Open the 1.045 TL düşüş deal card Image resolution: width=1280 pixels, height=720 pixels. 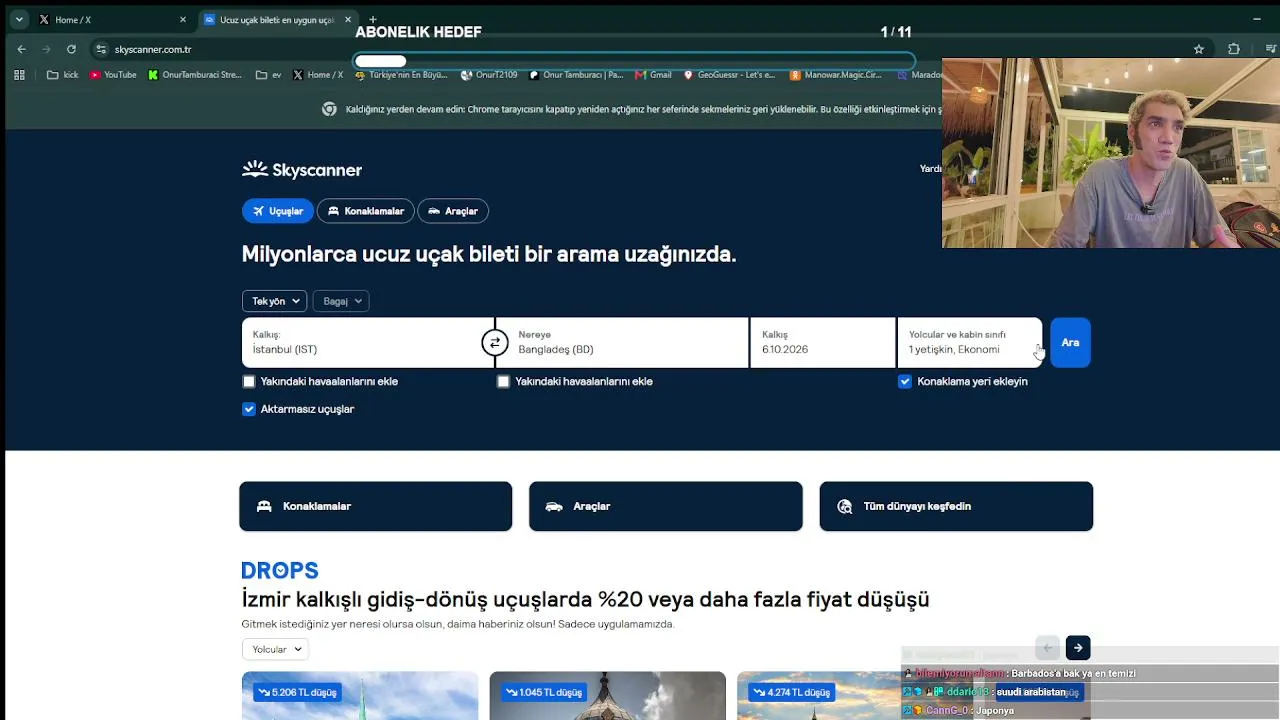coord(608,696)
